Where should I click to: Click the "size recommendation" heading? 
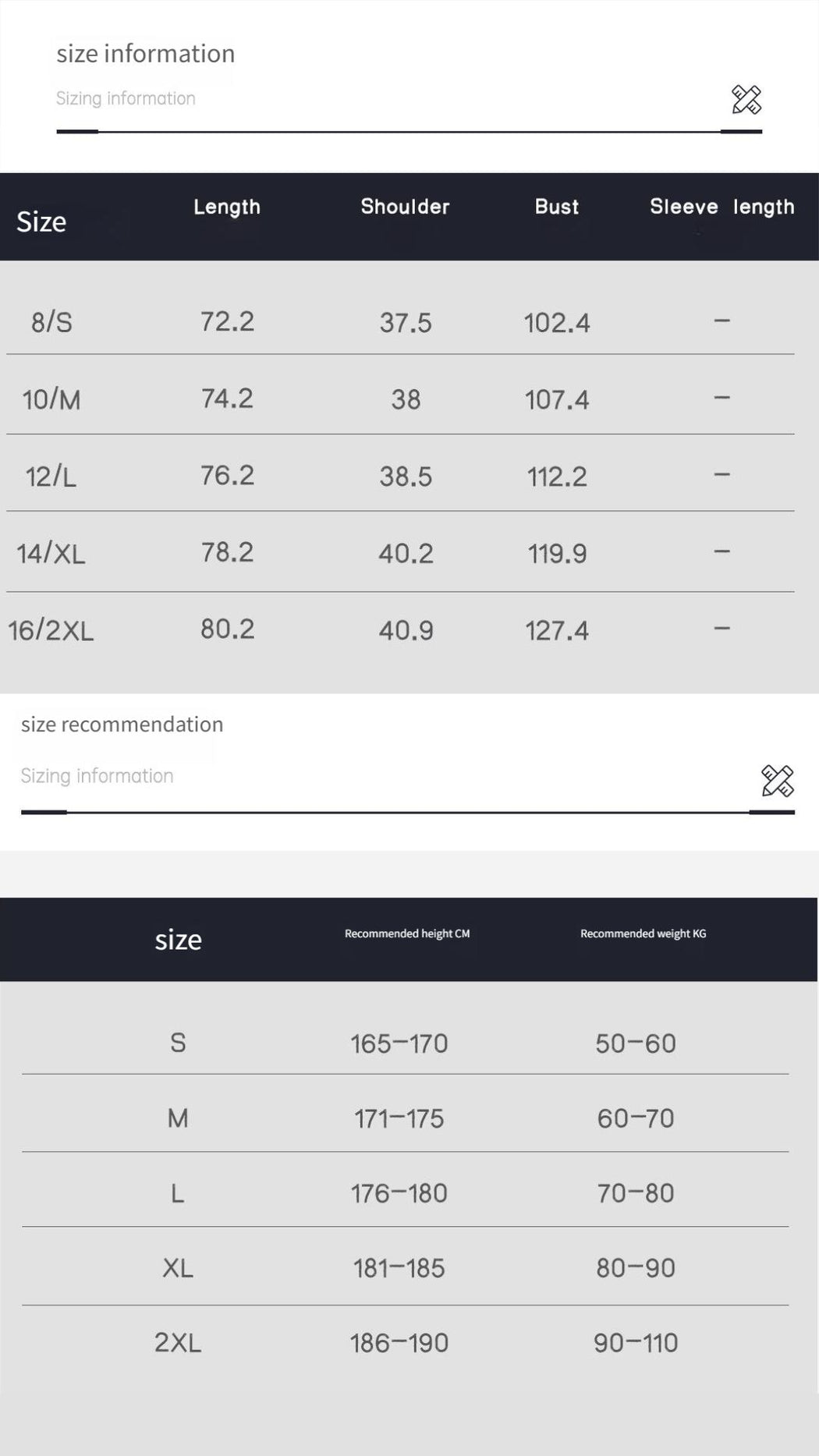point(122,724)
